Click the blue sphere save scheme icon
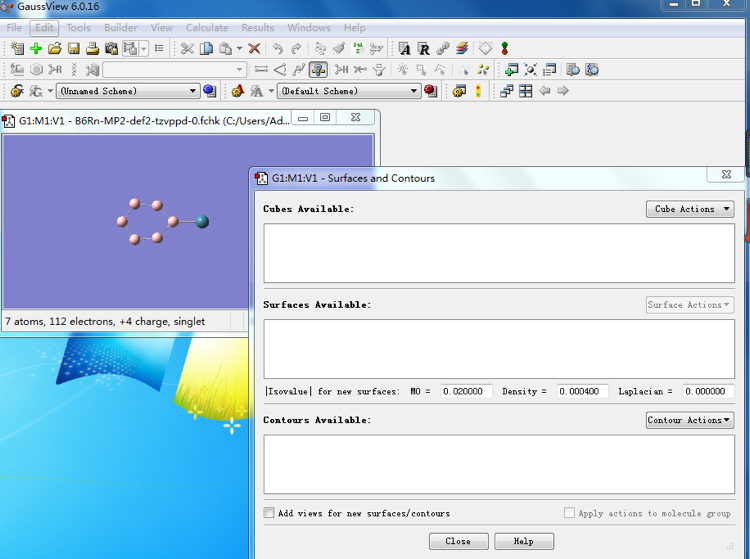 [210, 91]
